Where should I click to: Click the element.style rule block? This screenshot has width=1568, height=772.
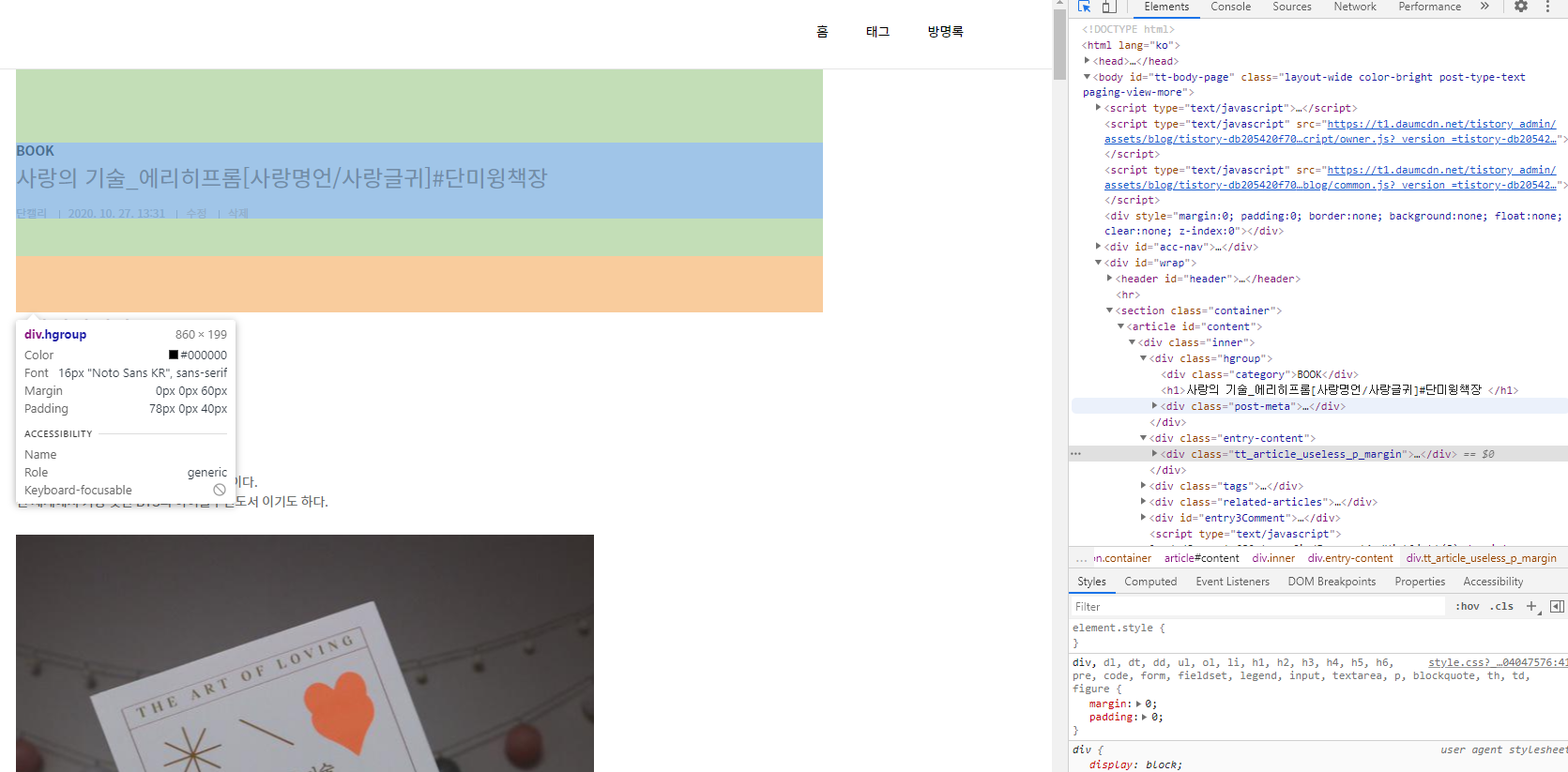point(1318,635)
